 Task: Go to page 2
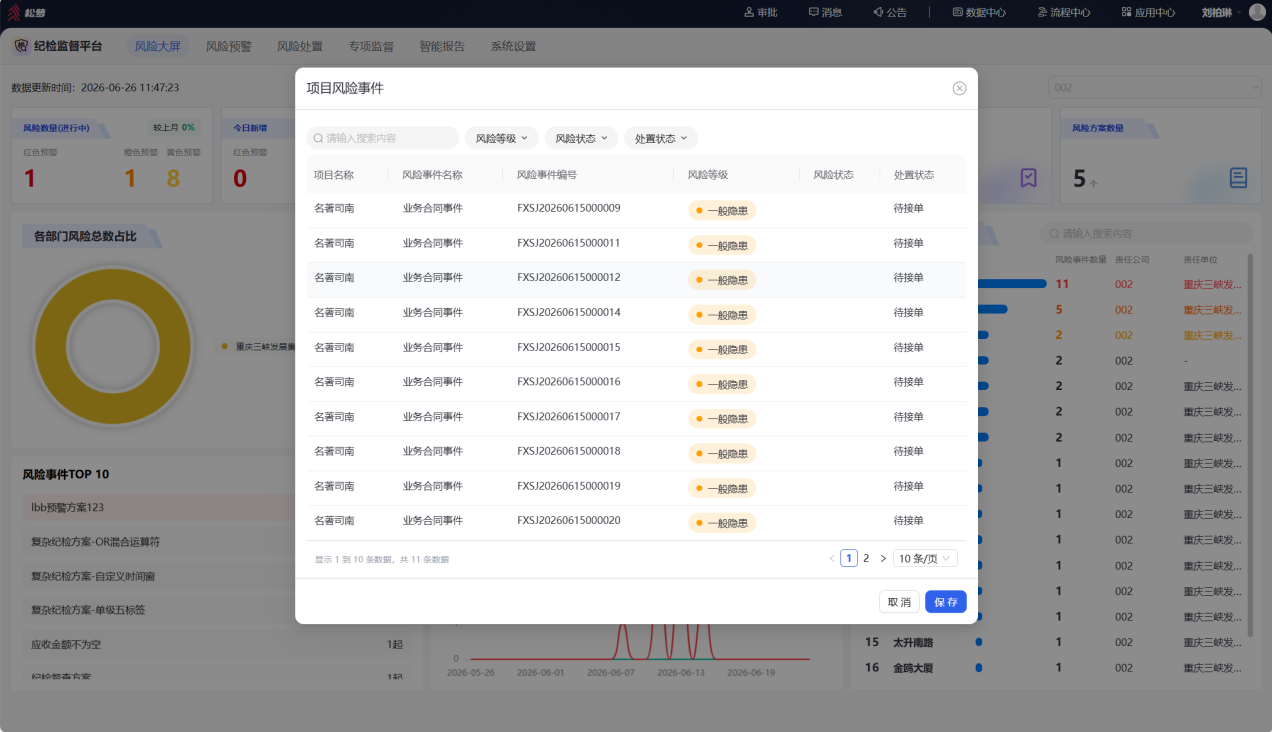866,558
